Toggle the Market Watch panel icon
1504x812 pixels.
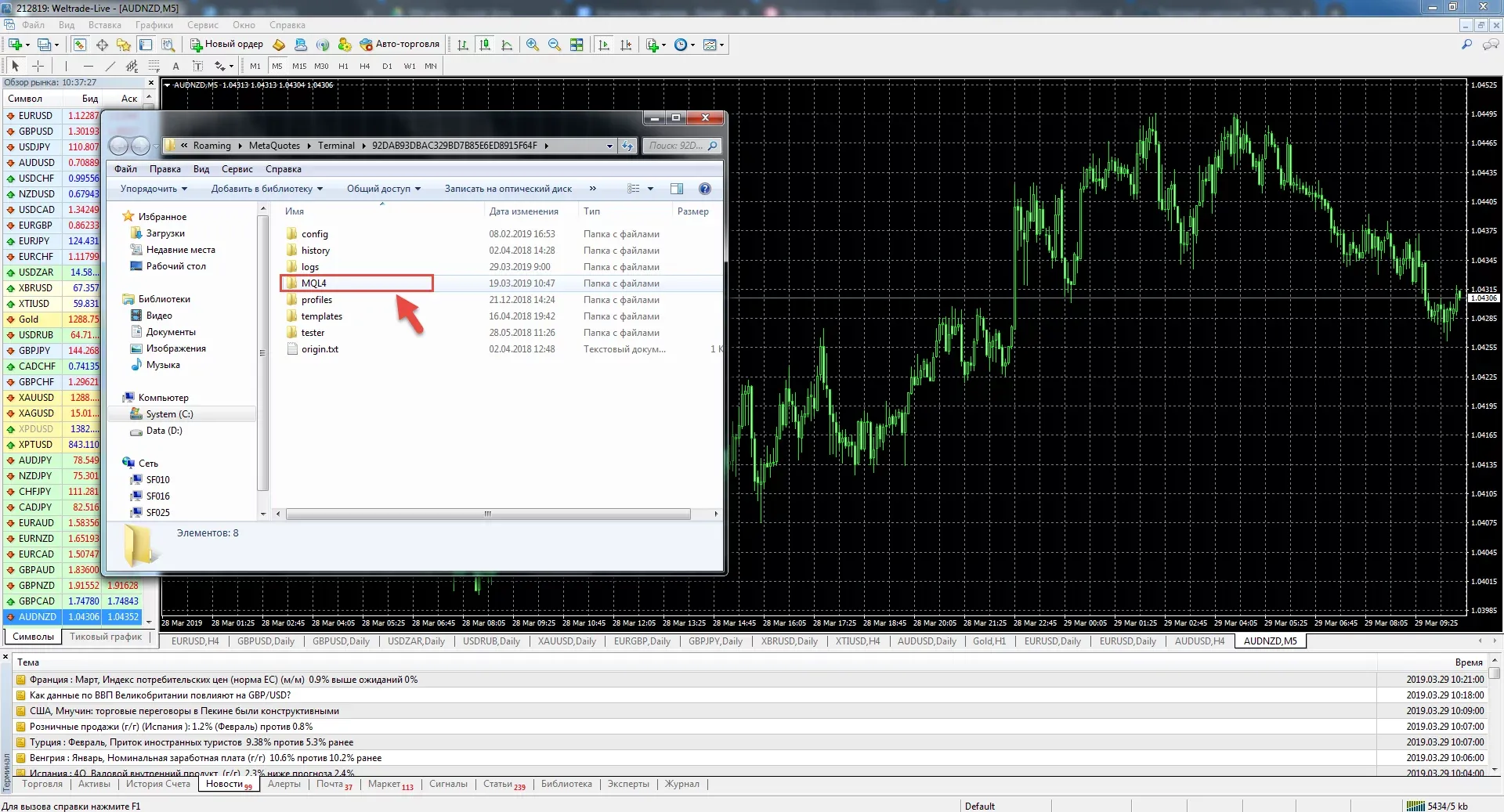[80, 45]
